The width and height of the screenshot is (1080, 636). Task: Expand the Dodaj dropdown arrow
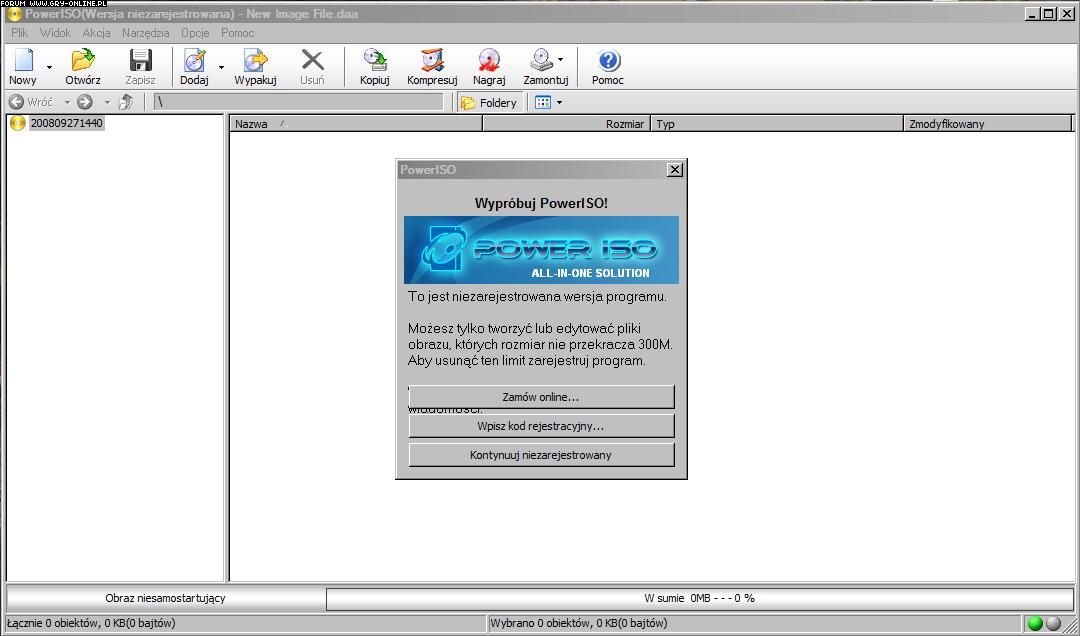[221, 67]
